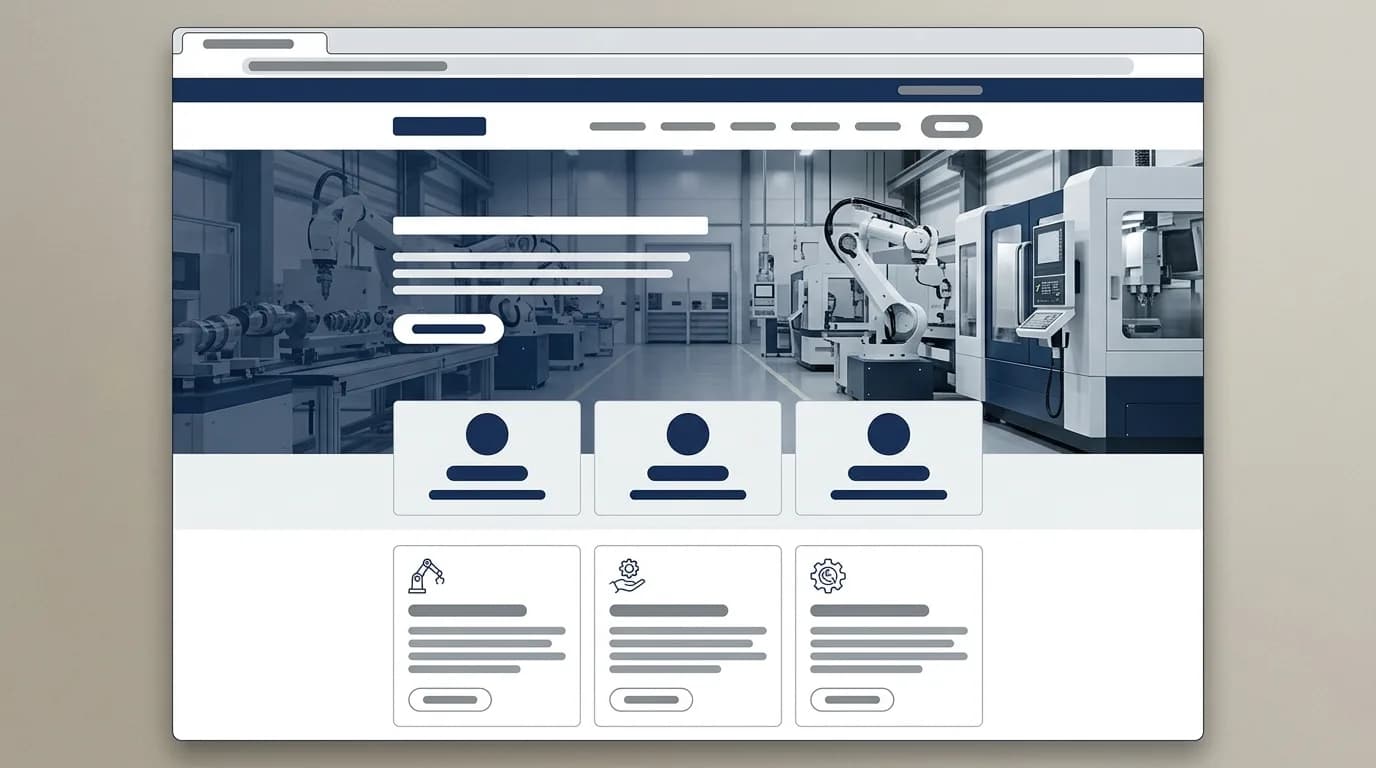Click the white hero call-to-action button
Viewport: 1376px width, 768px height.
(448, 329)
